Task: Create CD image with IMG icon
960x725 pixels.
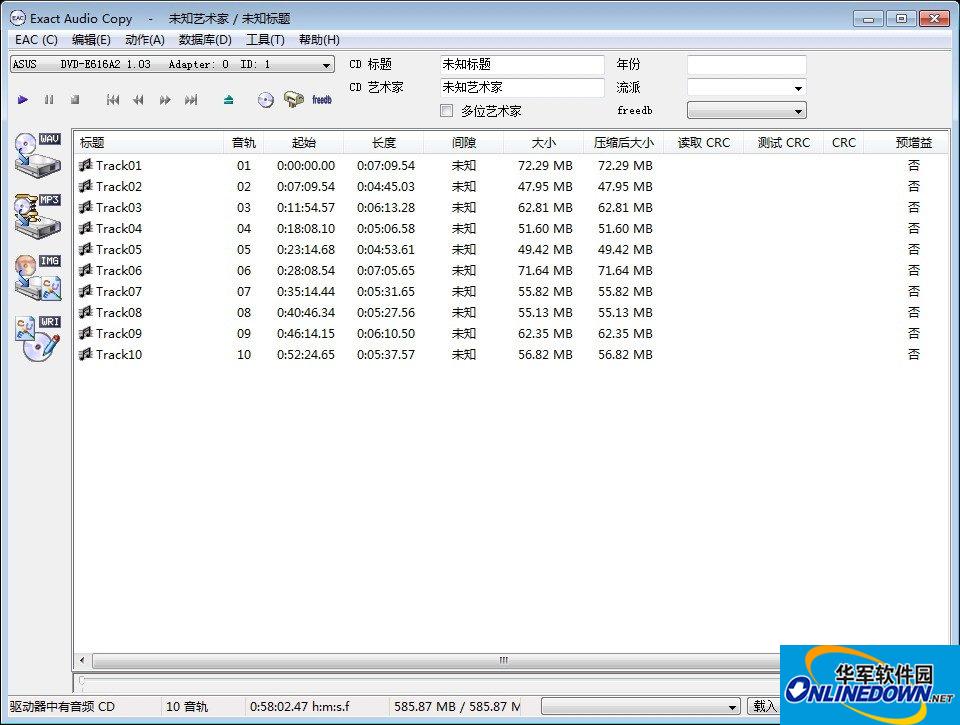Action: coord(37,277)
